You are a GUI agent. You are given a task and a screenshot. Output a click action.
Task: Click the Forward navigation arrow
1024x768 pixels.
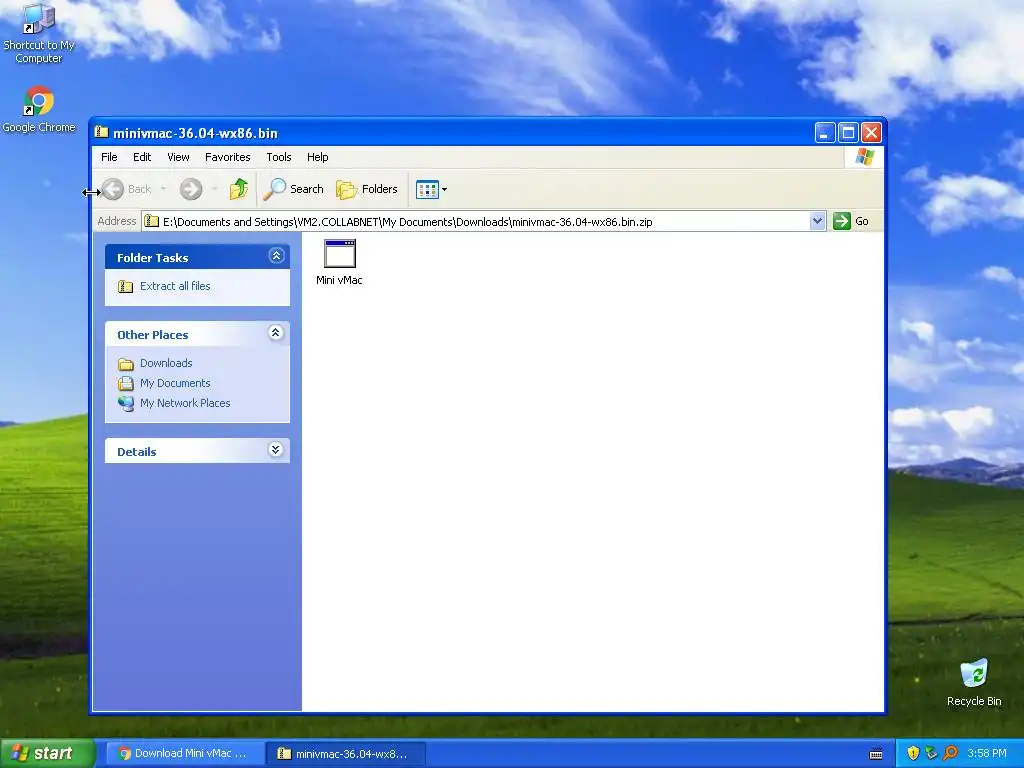[191, 189]
